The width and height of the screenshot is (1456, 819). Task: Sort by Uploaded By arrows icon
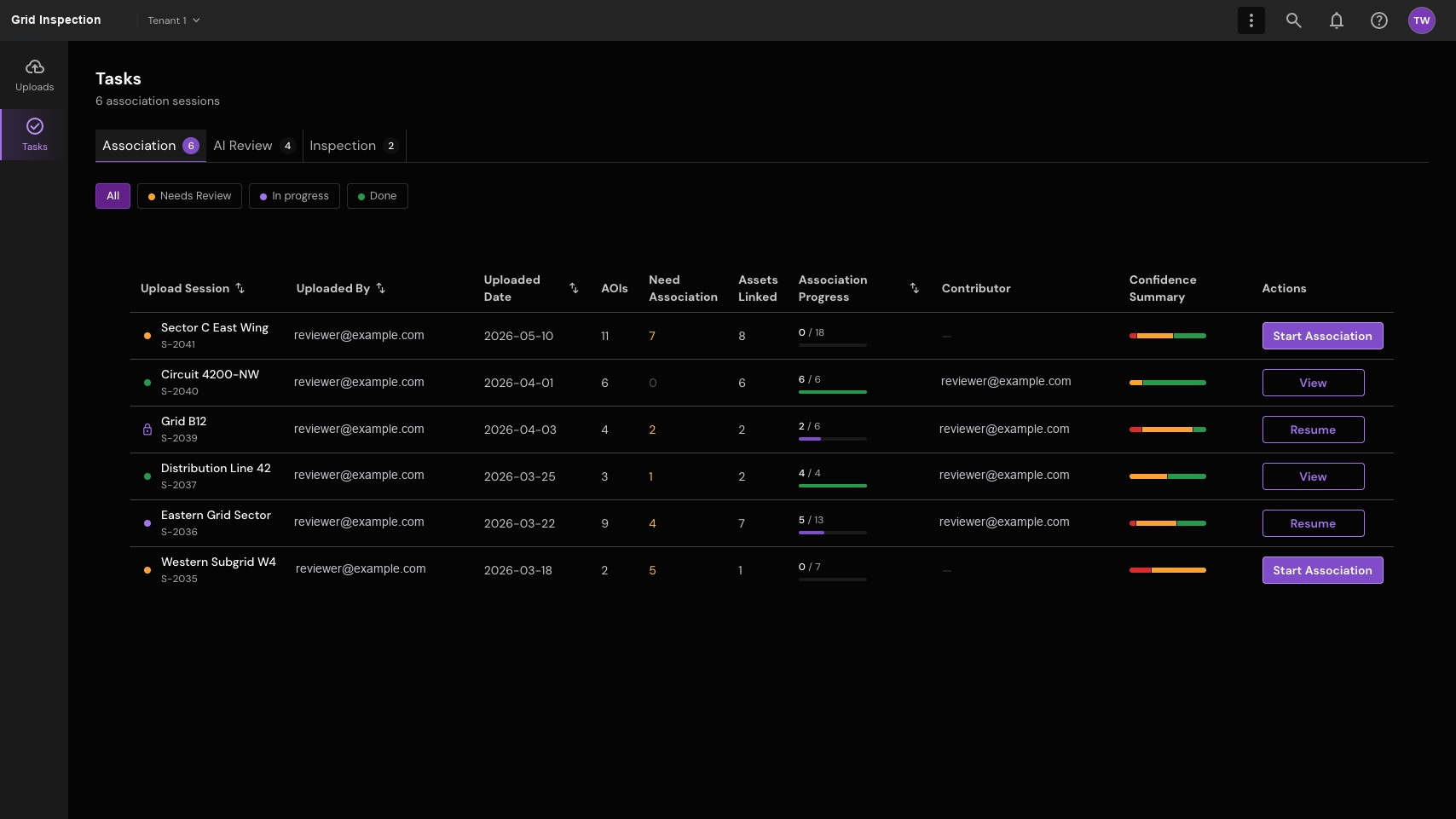coord(381,288)
